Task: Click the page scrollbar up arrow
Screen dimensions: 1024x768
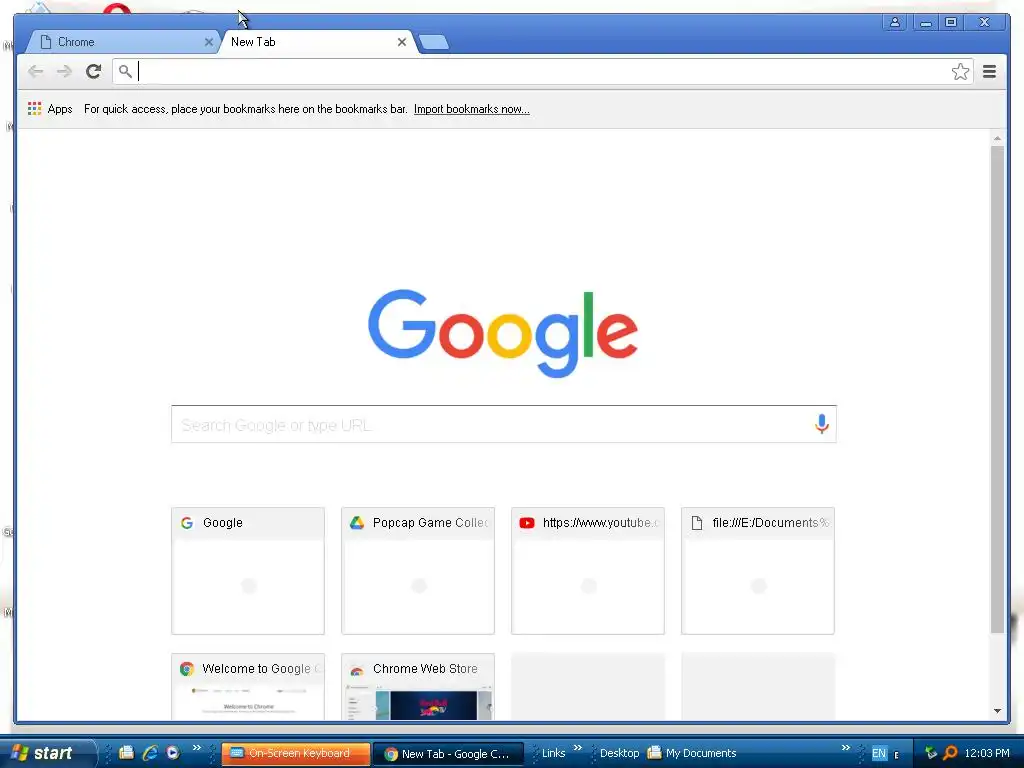Action: [997, 138]
